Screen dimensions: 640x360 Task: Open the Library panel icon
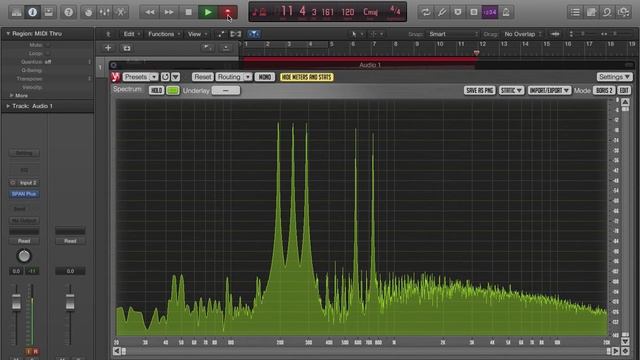[16, 12]
